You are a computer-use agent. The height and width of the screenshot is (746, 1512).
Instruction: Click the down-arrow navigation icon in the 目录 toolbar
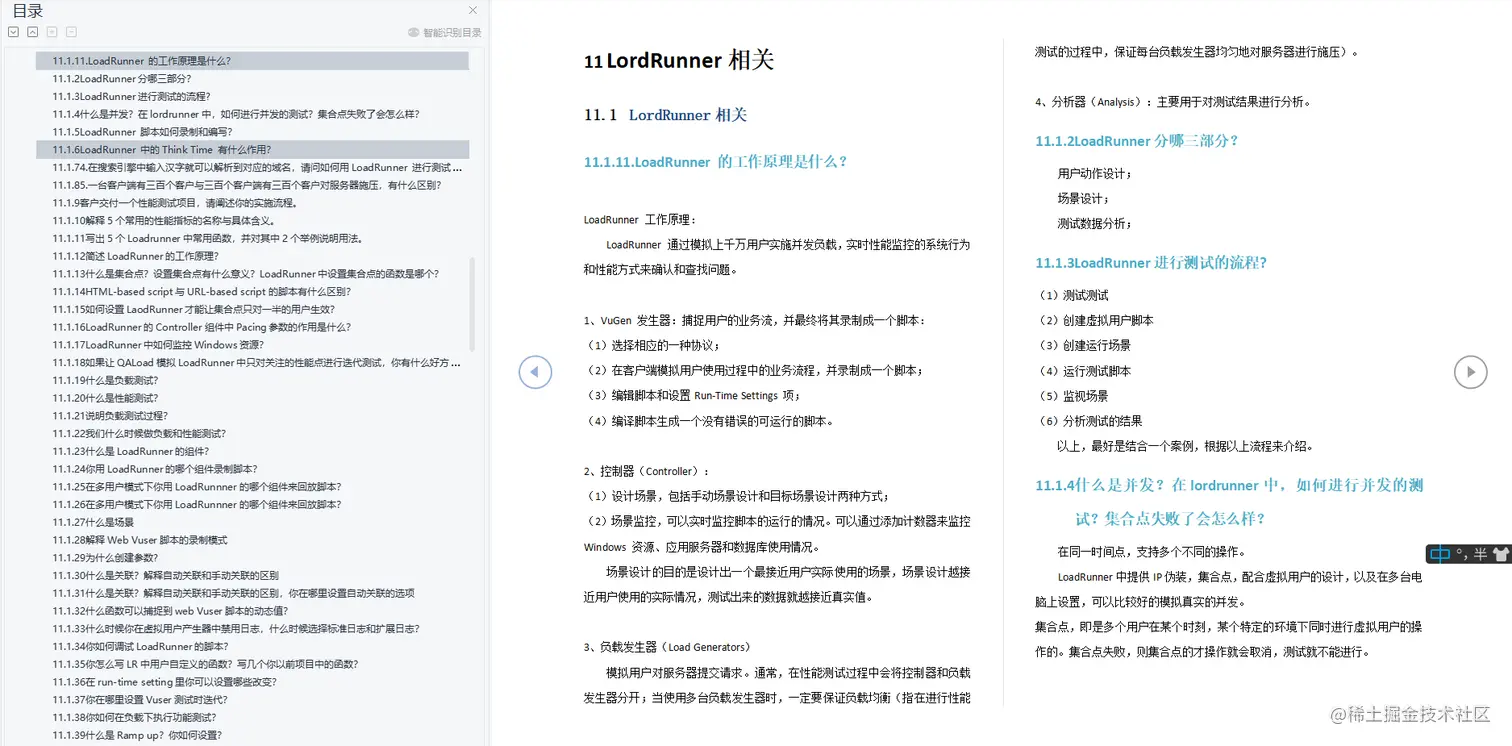tap(12, 31)
